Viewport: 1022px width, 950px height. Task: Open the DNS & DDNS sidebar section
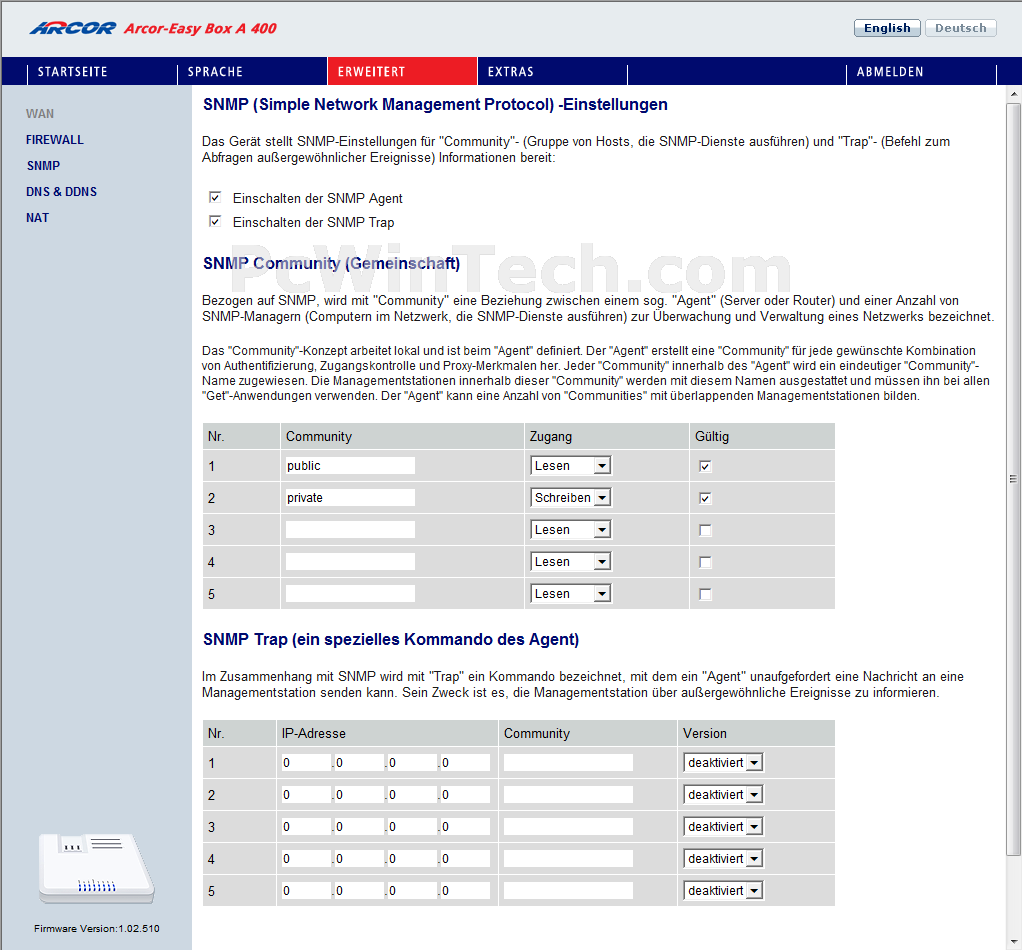tap(61, 192)
